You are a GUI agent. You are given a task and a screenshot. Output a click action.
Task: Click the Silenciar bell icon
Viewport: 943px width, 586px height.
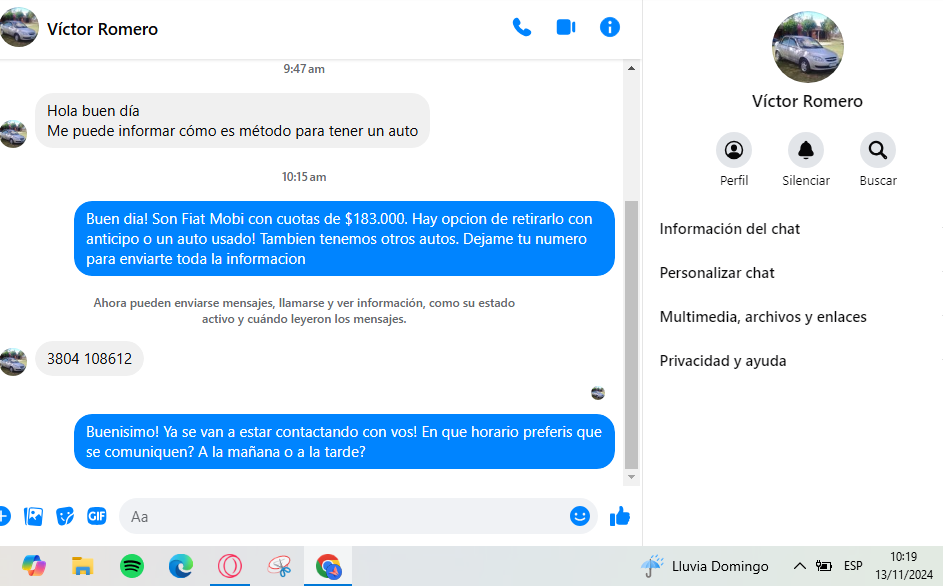pyautogui.click(x=805, y=150)
